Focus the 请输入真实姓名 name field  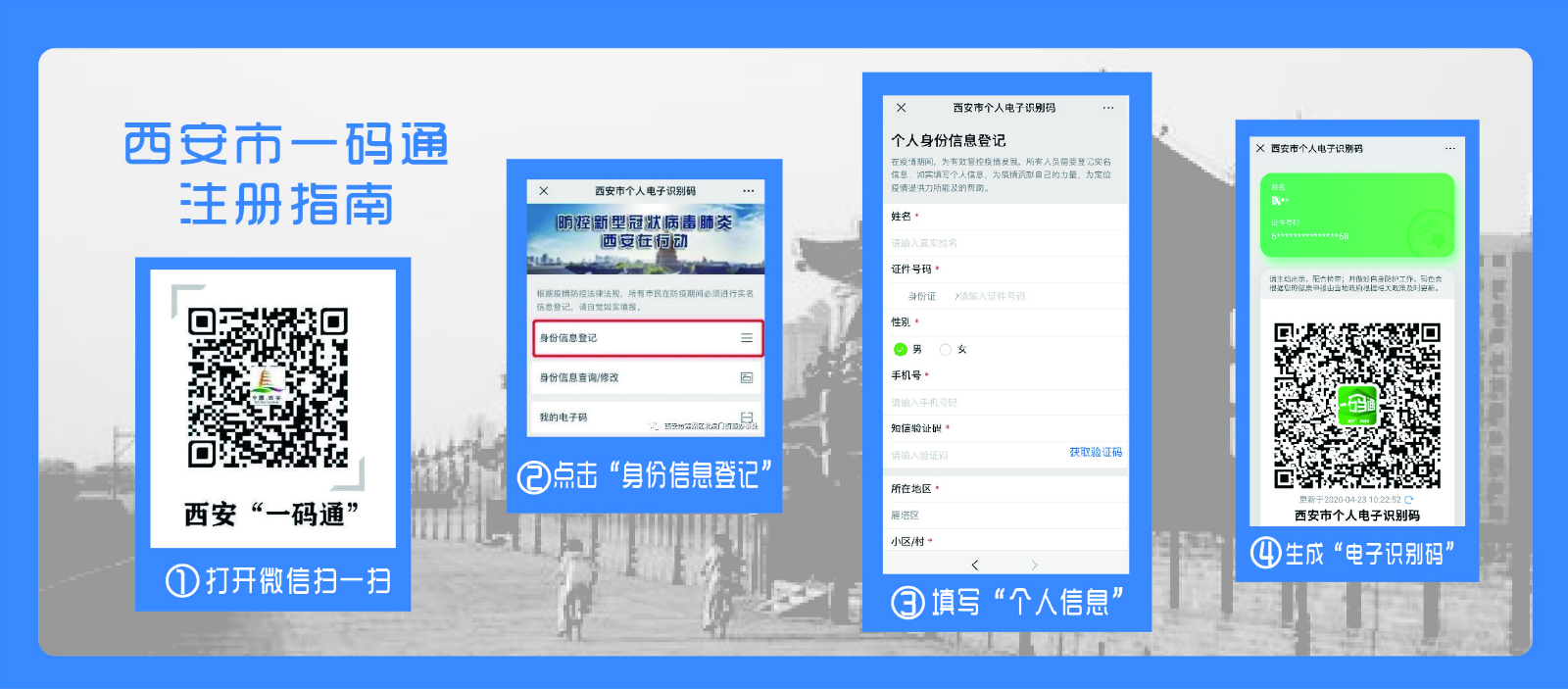[x=1005, y=243]
